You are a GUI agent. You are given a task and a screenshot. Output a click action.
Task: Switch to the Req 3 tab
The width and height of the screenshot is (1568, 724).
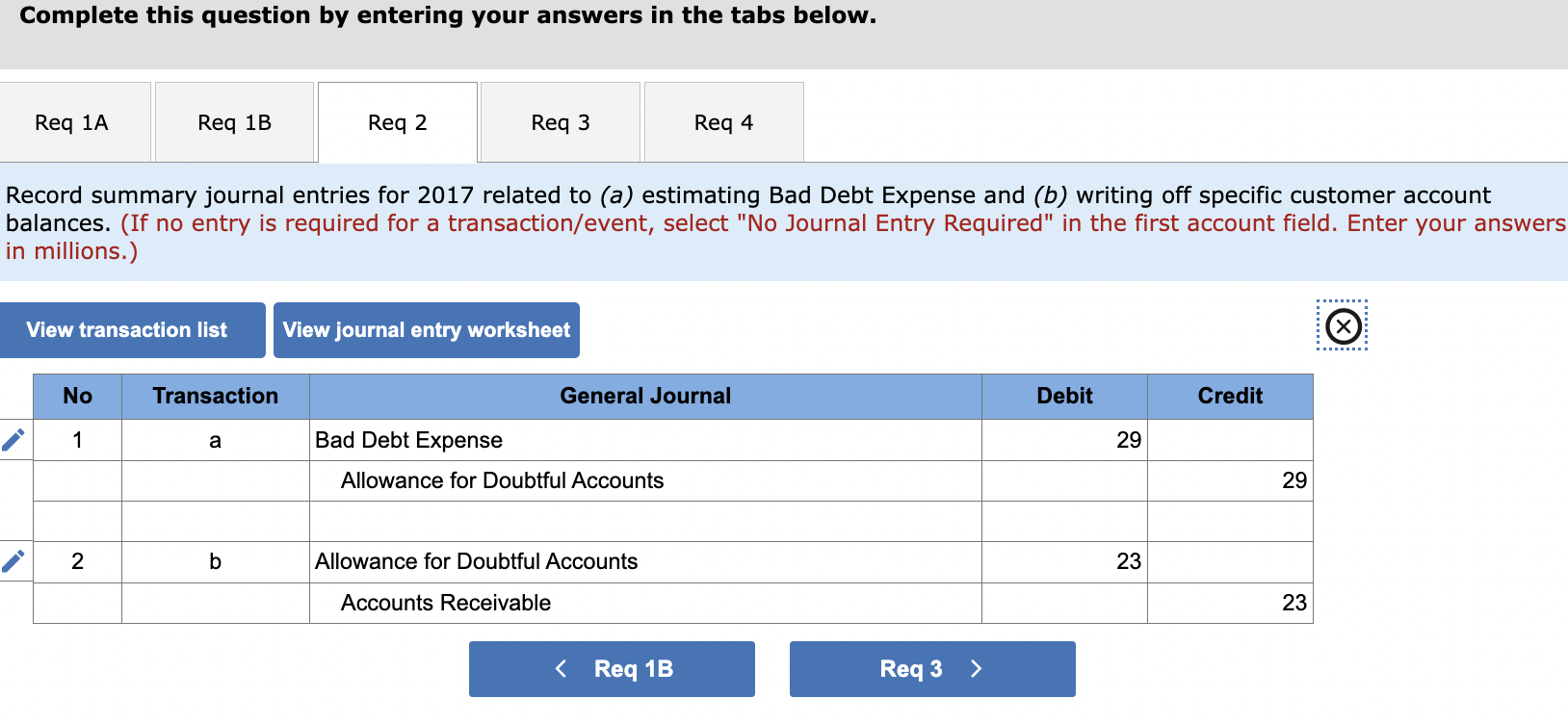click(560, 122)
